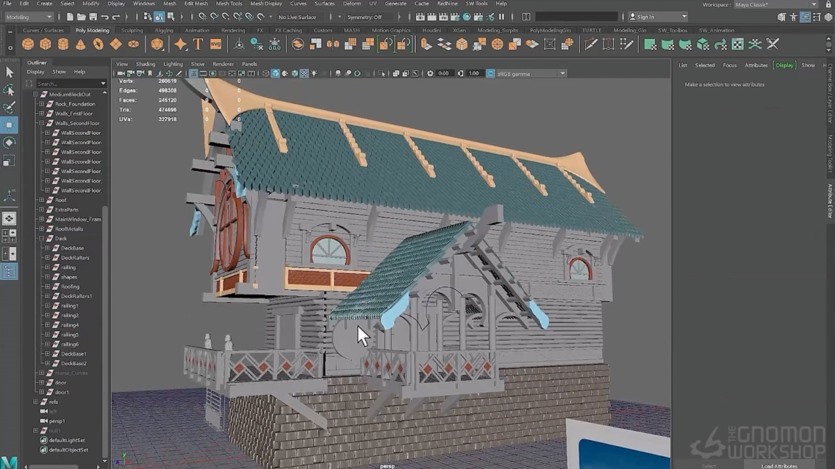Image resolution: width=835 pixels, height=469 pixels.
Task: Toggle the sRGB gamma color management button
Action: point(490,73)
